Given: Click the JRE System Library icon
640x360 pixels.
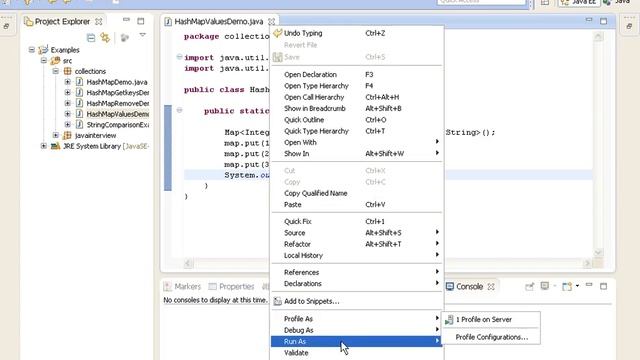Looking at the screenshot, I should click(x=55, y=146).
